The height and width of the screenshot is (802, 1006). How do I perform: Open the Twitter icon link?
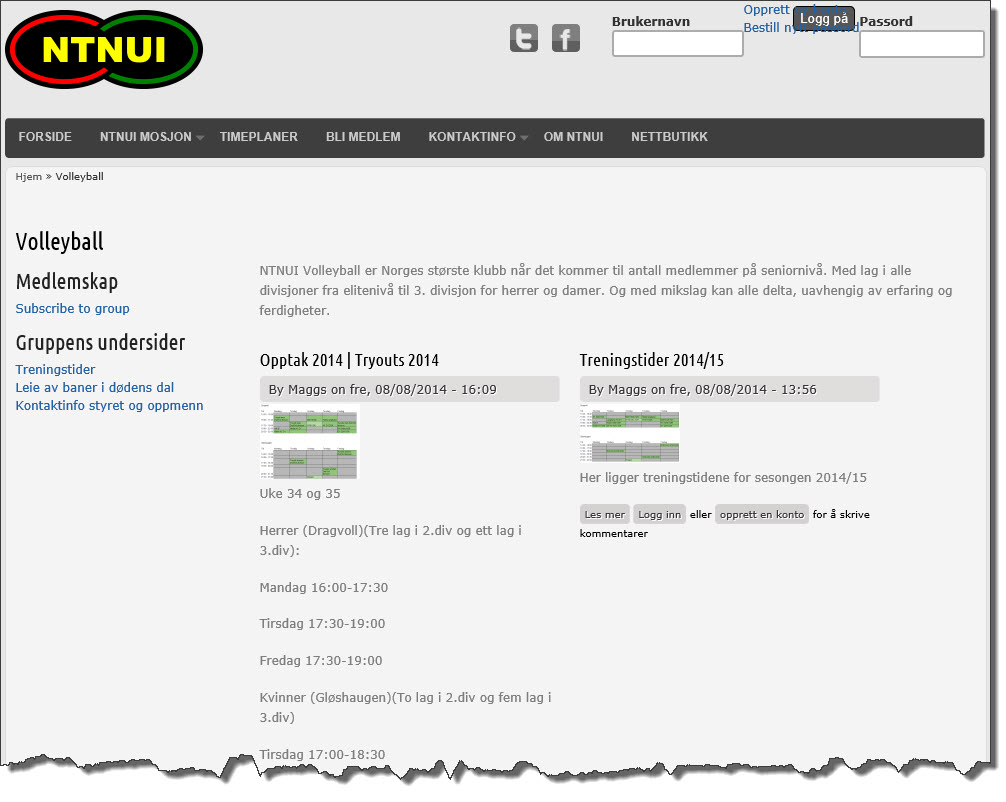pos(524,38)
